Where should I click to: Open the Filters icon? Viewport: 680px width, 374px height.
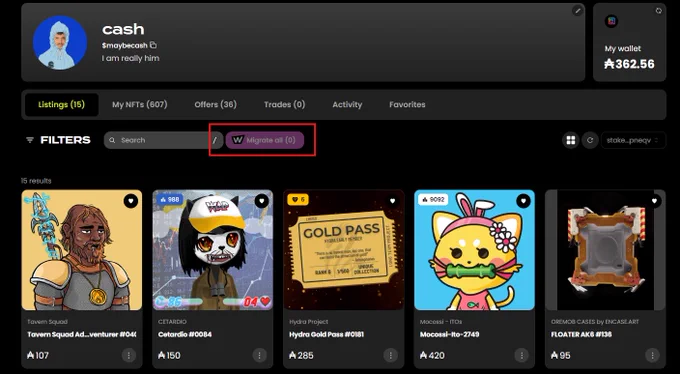coord(29,140)
